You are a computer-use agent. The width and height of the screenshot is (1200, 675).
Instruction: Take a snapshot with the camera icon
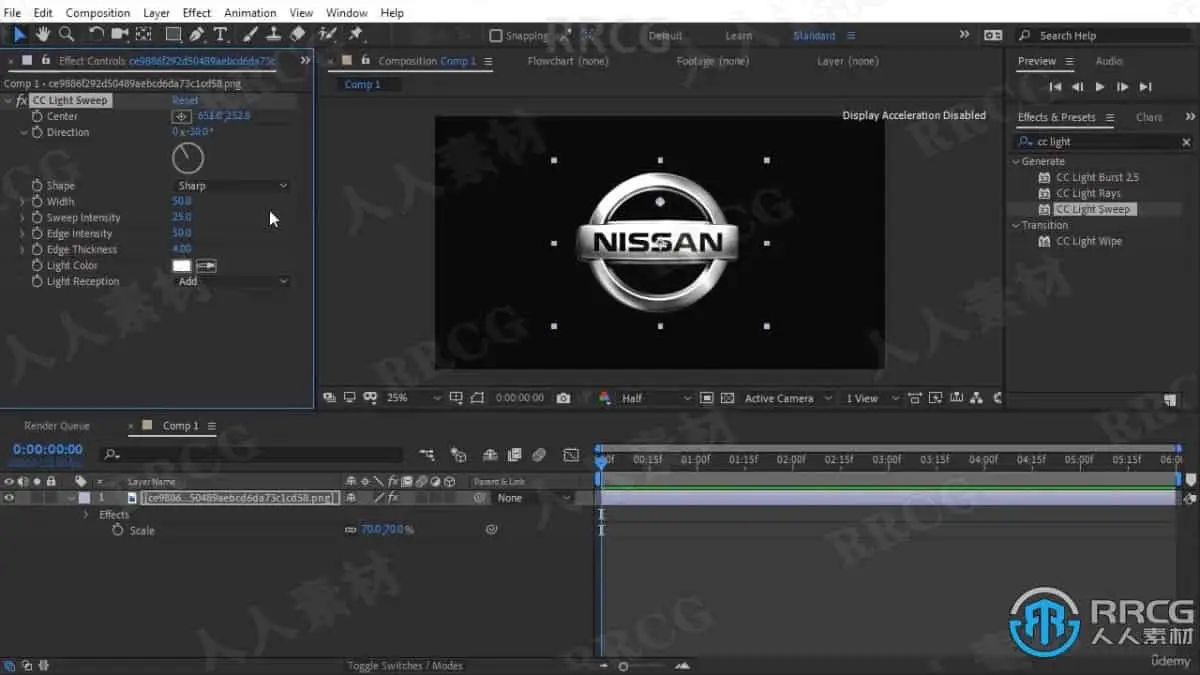(x=563, y=398)
